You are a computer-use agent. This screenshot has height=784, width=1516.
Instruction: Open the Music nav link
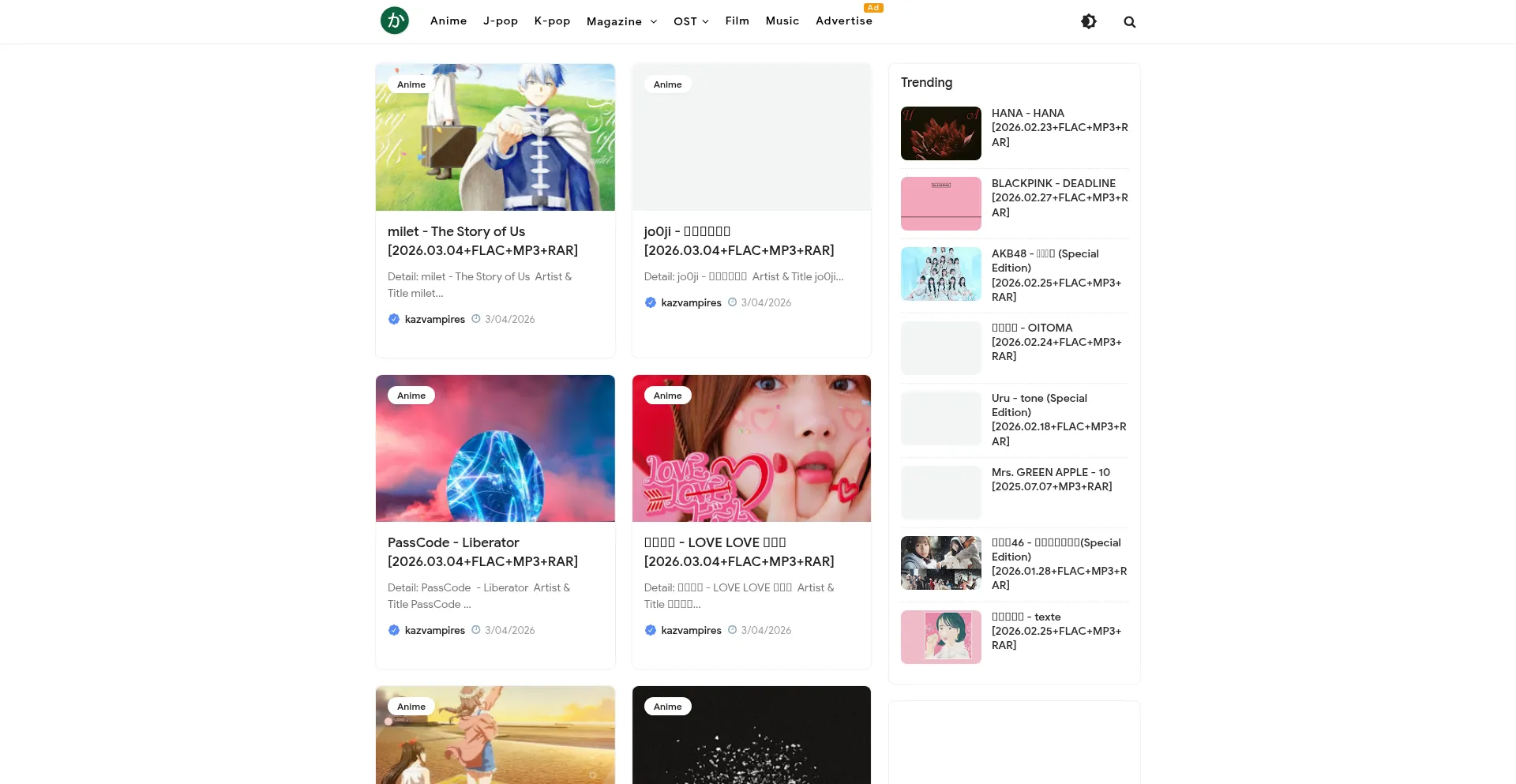[782, 21]
